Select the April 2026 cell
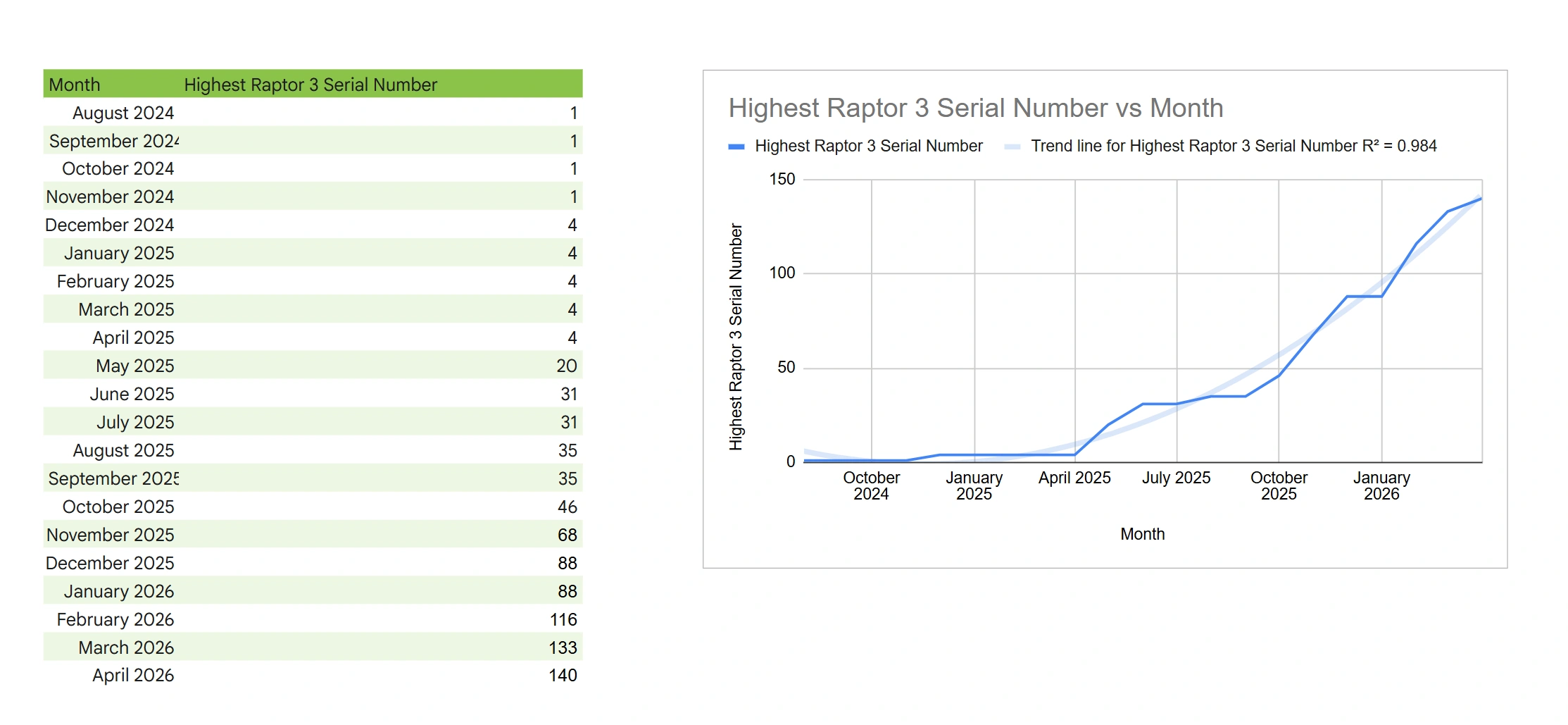Screen dimensions: 1568x725 click(132, 675)
